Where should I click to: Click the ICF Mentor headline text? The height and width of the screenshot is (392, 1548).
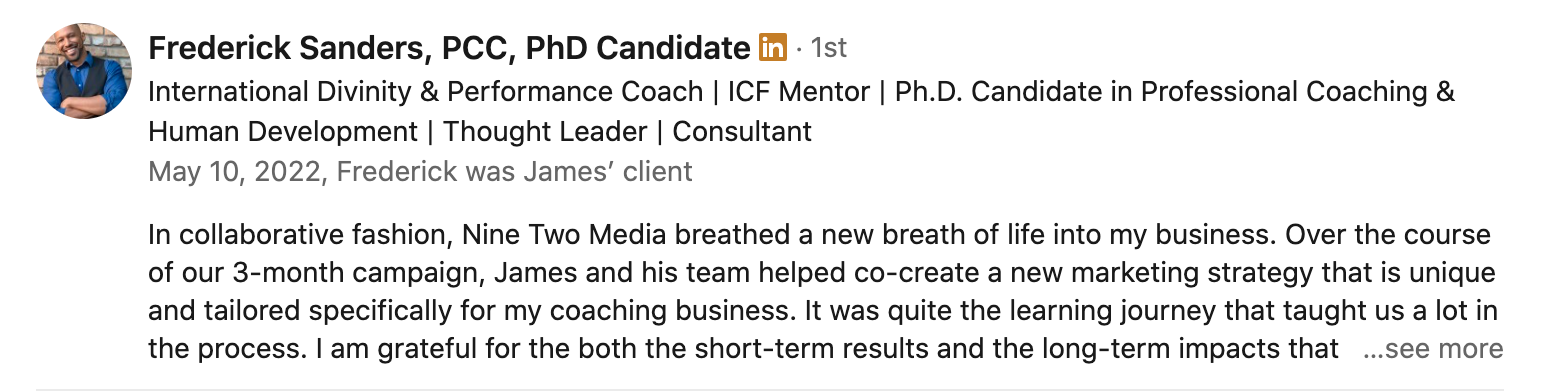pos(796,92)
